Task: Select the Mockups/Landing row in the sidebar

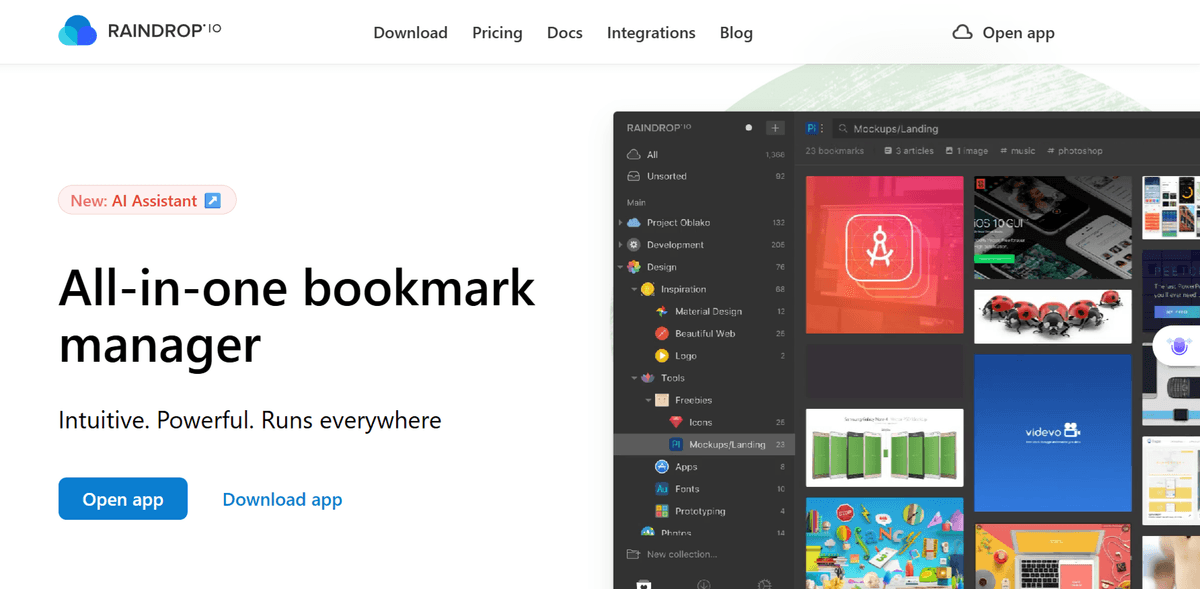Action: 704,444
